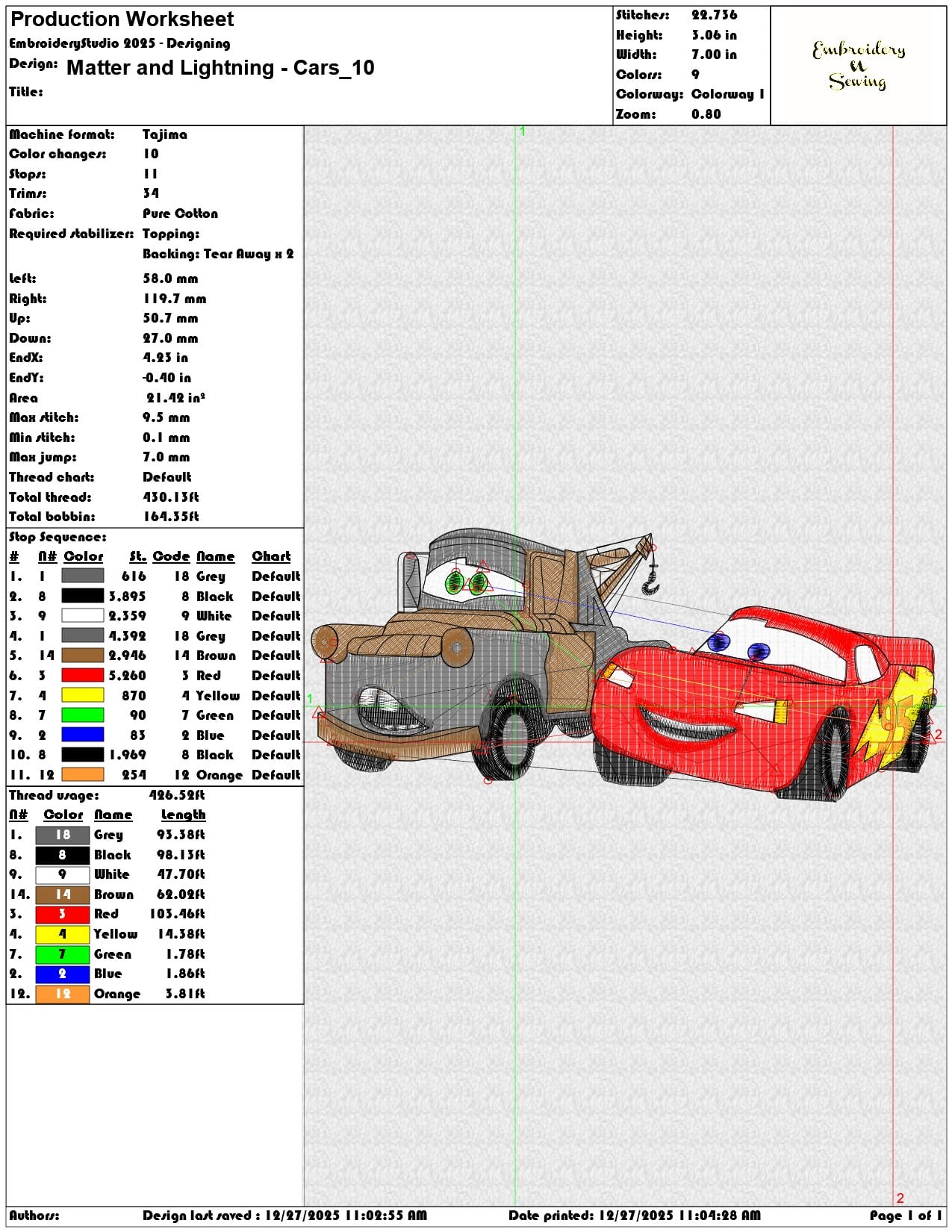
Task: Choose the green swatch in stop sequence row 8
Action: tap(82, 715)
